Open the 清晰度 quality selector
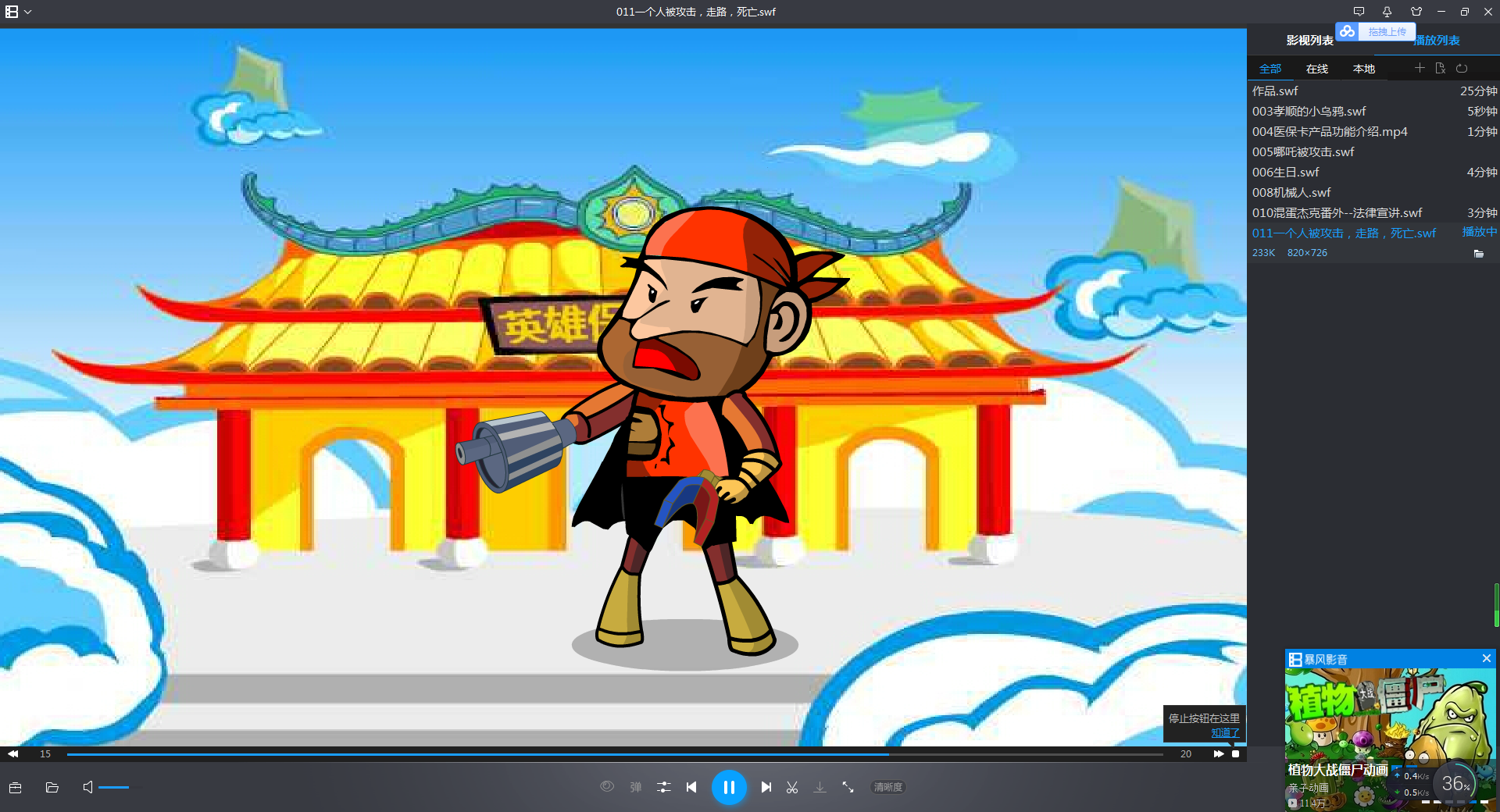Viewport: 1500px width, 812px height. pyautogui.click(x=888, y=787)
